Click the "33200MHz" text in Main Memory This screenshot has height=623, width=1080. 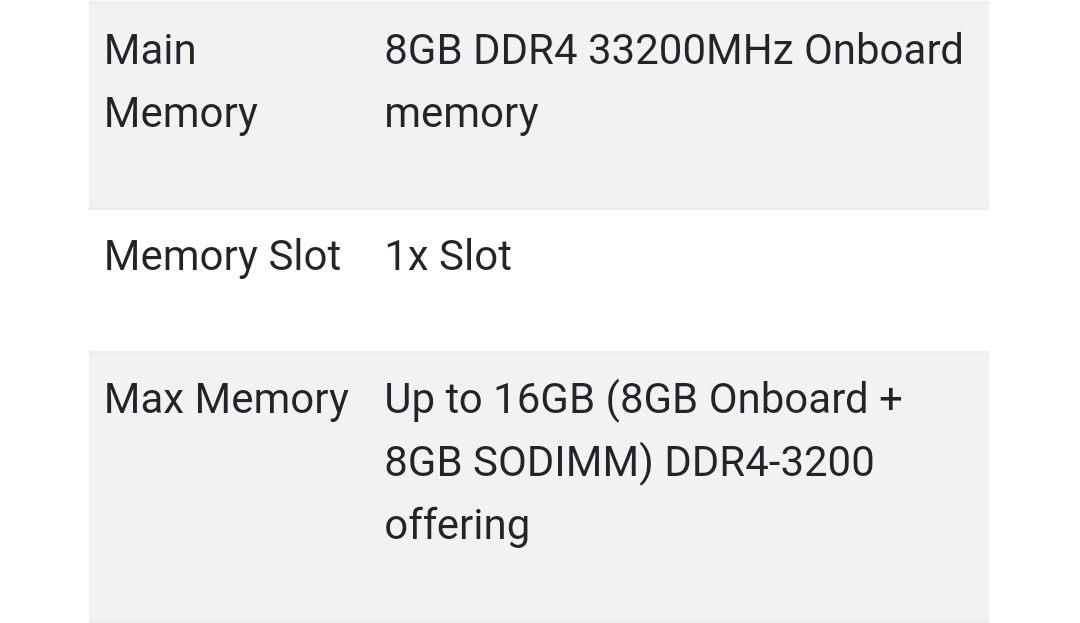[690, 50]
